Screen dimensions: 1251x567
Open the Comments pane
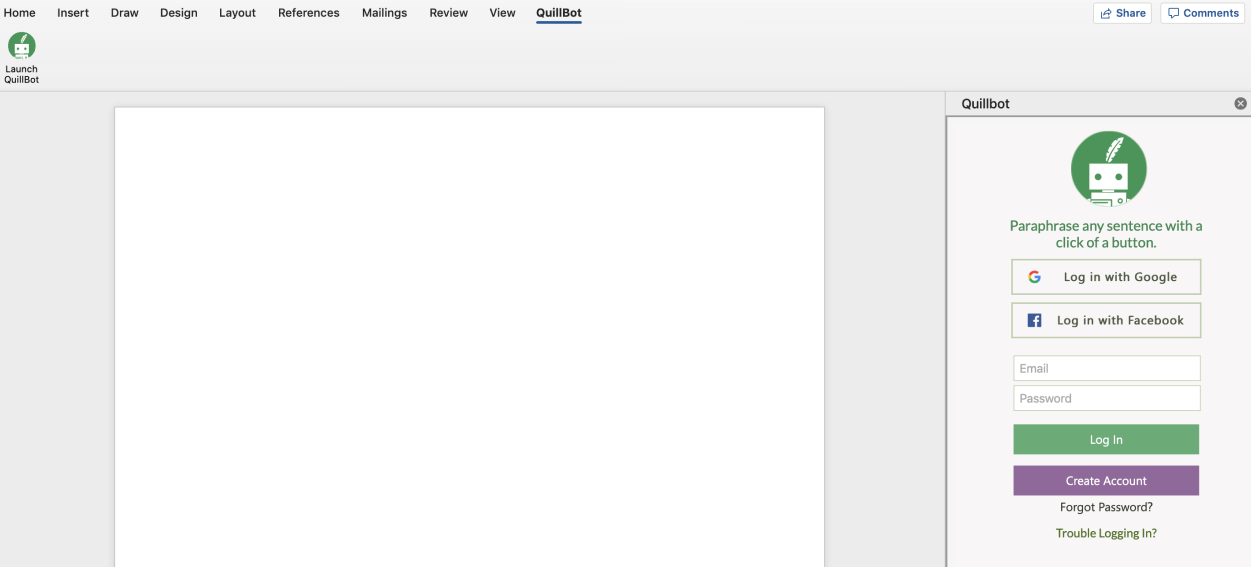pos(1202,13)
